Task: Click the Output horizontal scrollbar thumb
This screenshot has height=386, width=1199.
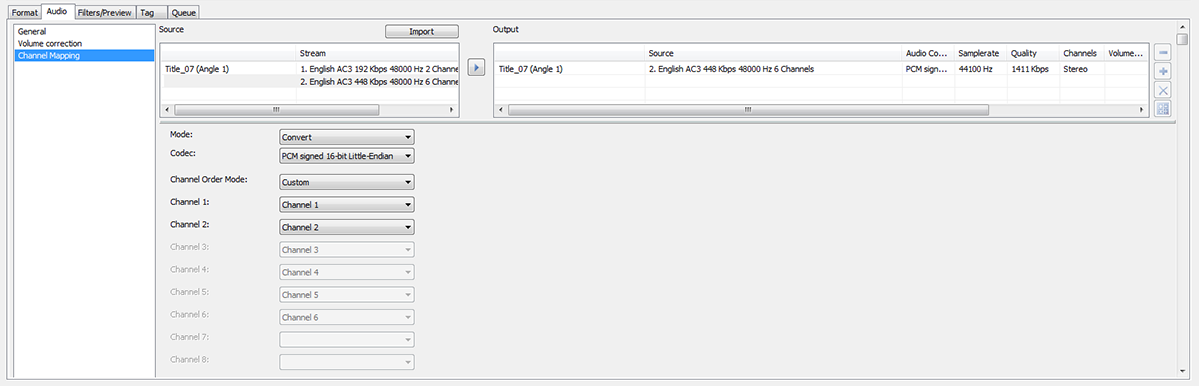Action: point(748,110)
